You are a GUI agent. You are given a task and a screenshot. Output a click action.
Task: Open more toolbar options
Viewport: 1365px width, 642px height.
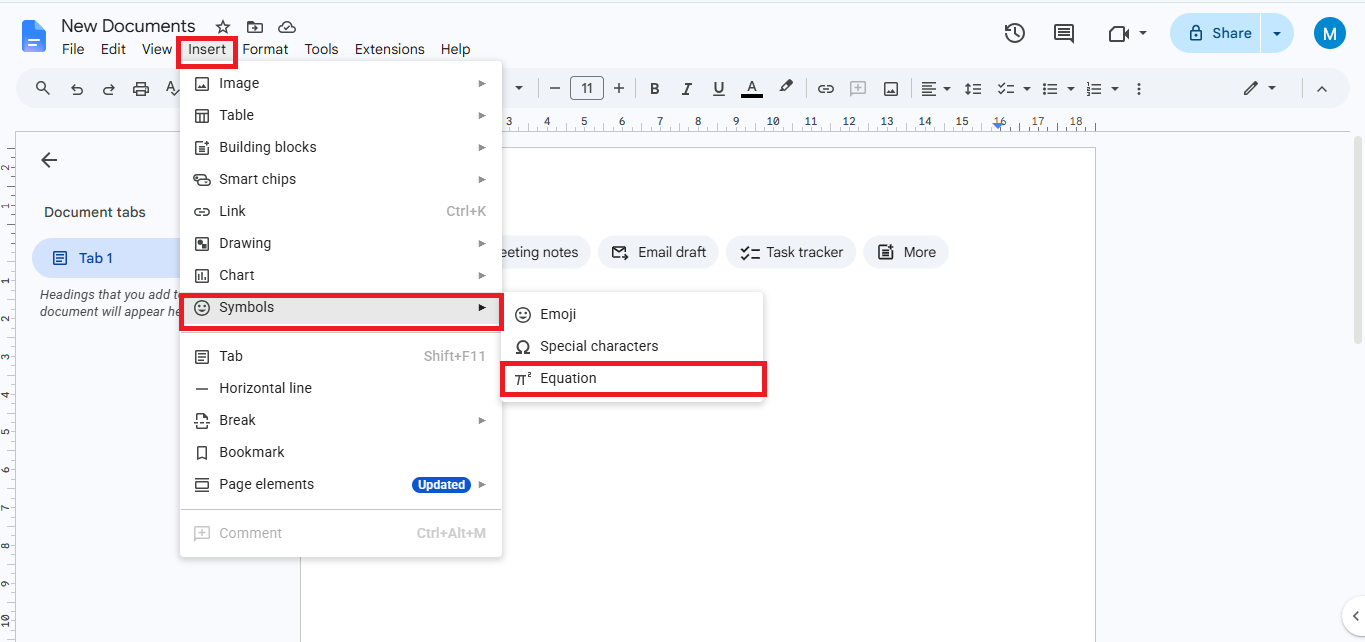click(x=1138, y=89)
